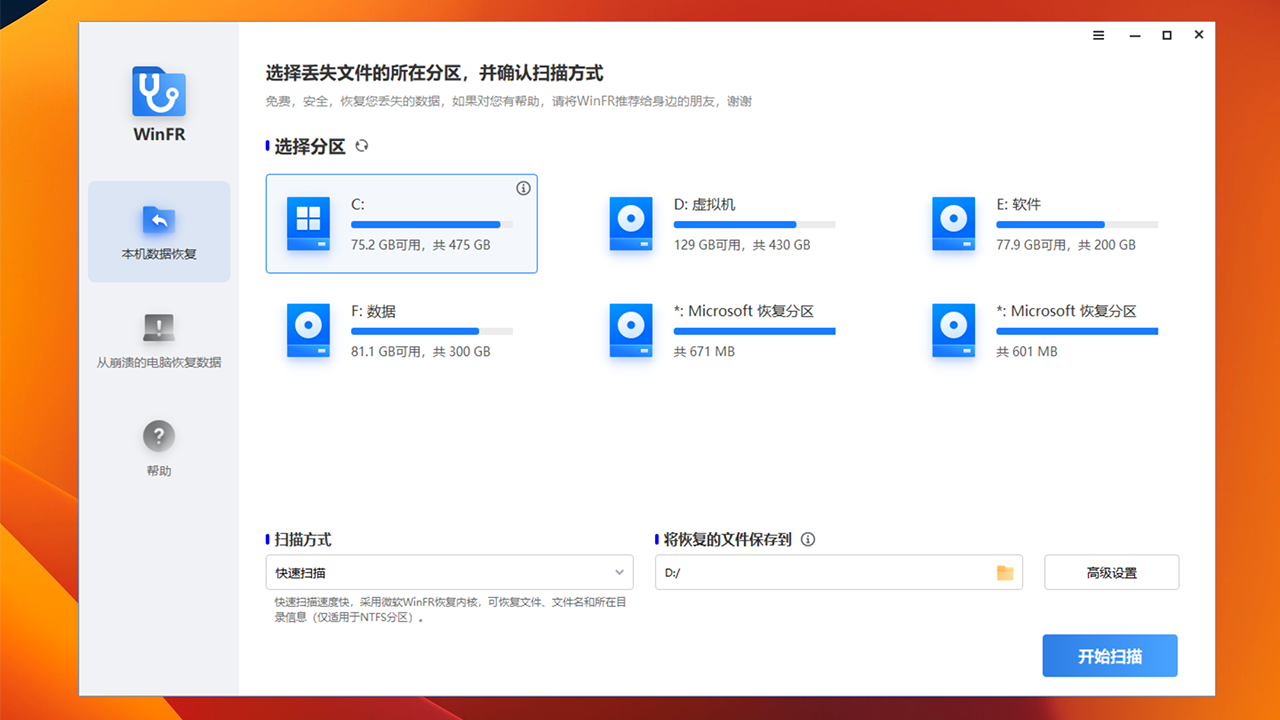Click 开始扫描 to start scanning
This screenshot has width=1280, height=720.
coord(1110,656)
